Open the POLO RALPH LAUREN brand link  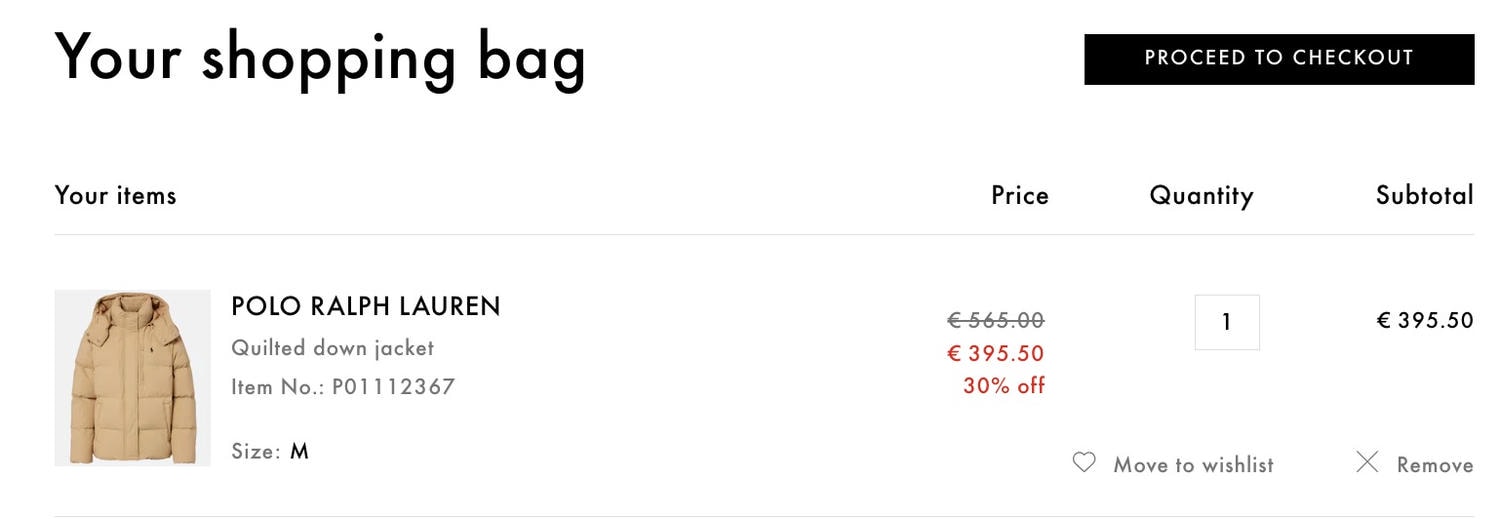point(366,306)
